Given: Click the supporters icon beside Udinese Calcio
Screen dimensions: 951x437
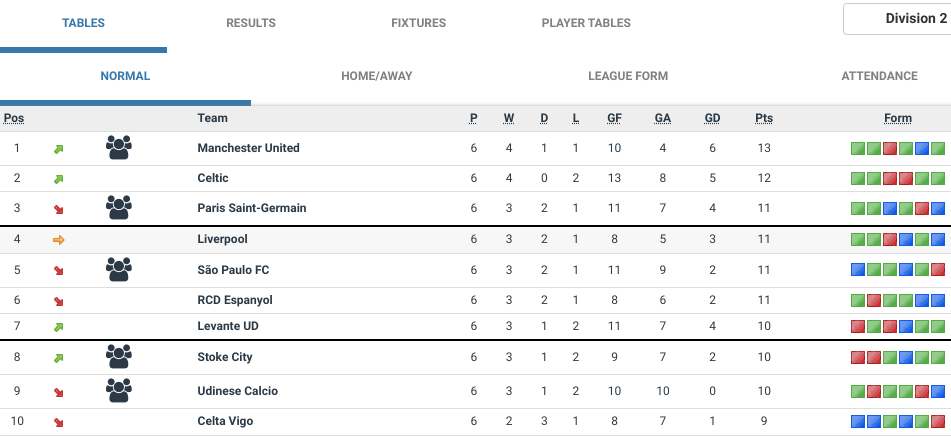Looking at the screenshot, I should [119, 391].
